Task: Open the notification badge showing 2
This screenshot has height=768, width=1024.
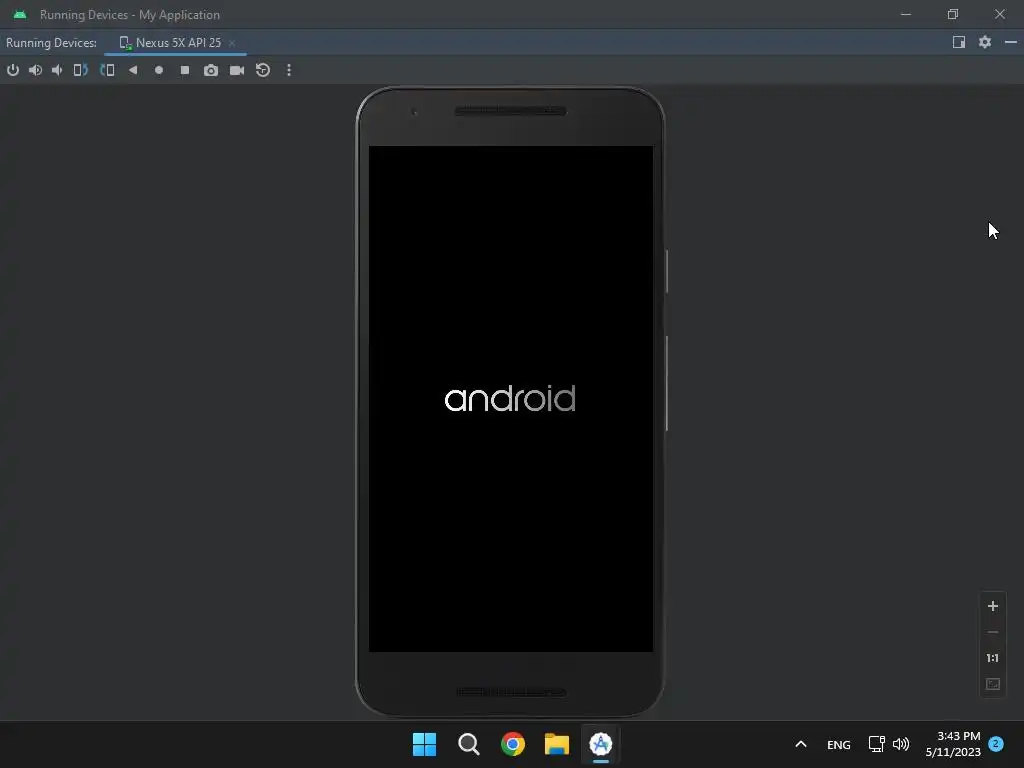Action: click(996, 743)
